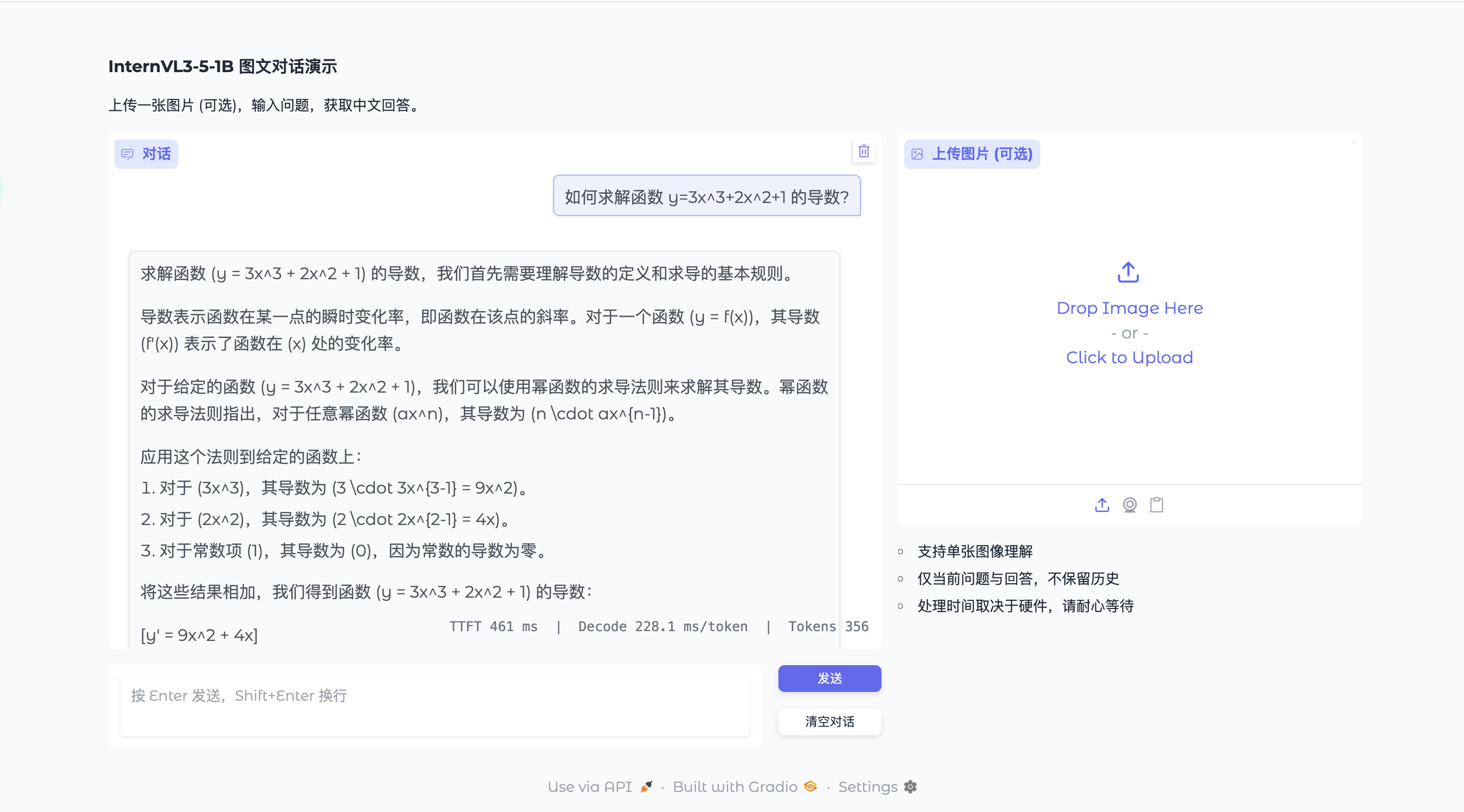Click the user question message bubble
Viewport: 1464px width, 812px height.
[x=706, y=196]
